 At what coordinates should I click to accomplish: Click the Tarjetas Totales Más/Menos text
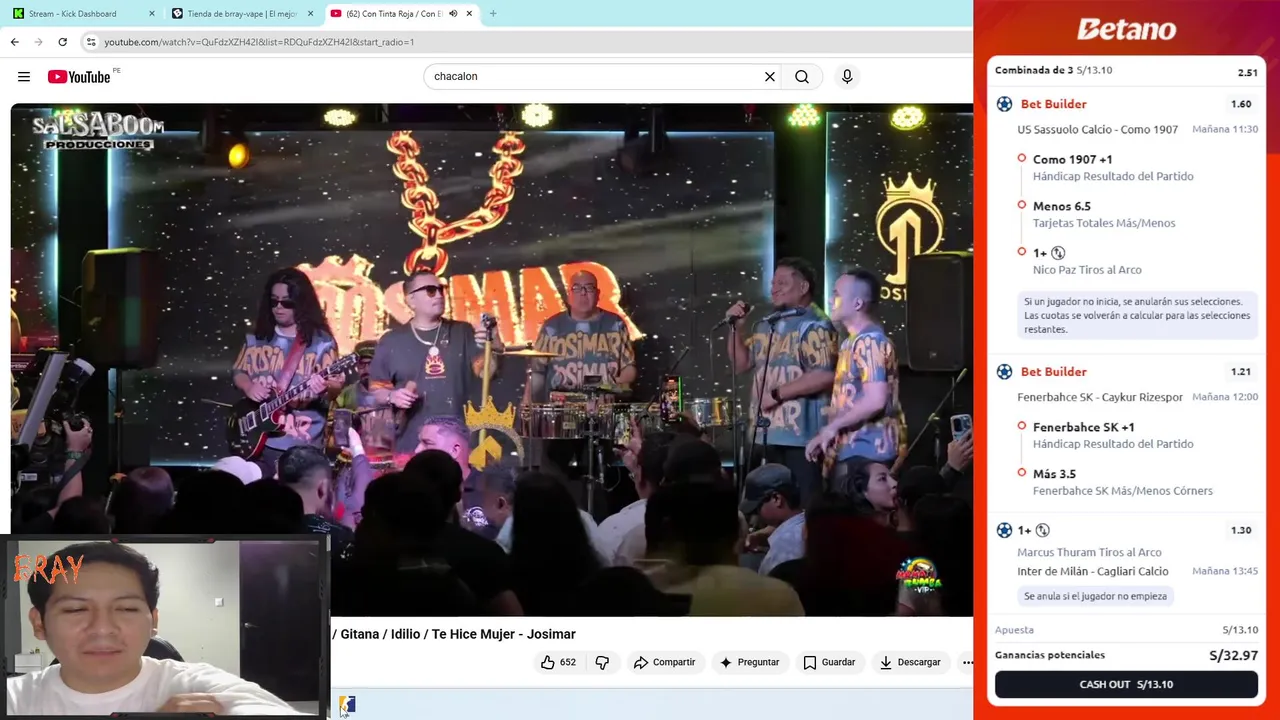pos(1104,223)
